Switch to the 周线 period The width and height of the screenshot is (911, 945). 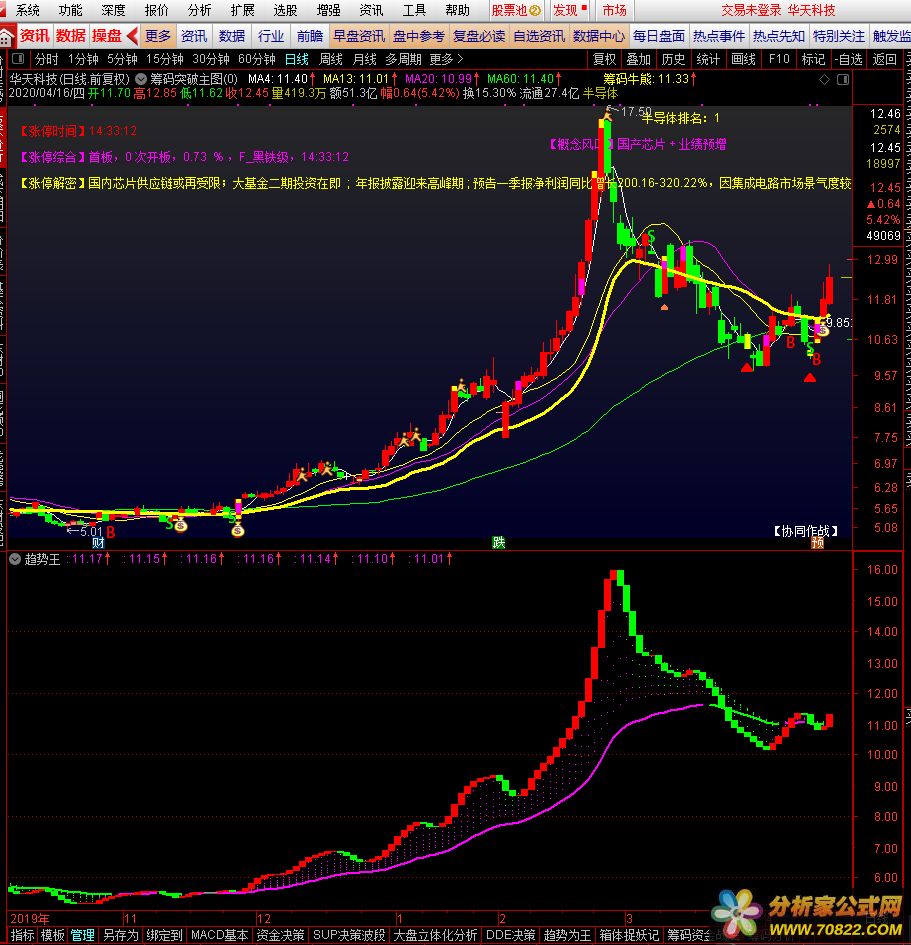331,59
